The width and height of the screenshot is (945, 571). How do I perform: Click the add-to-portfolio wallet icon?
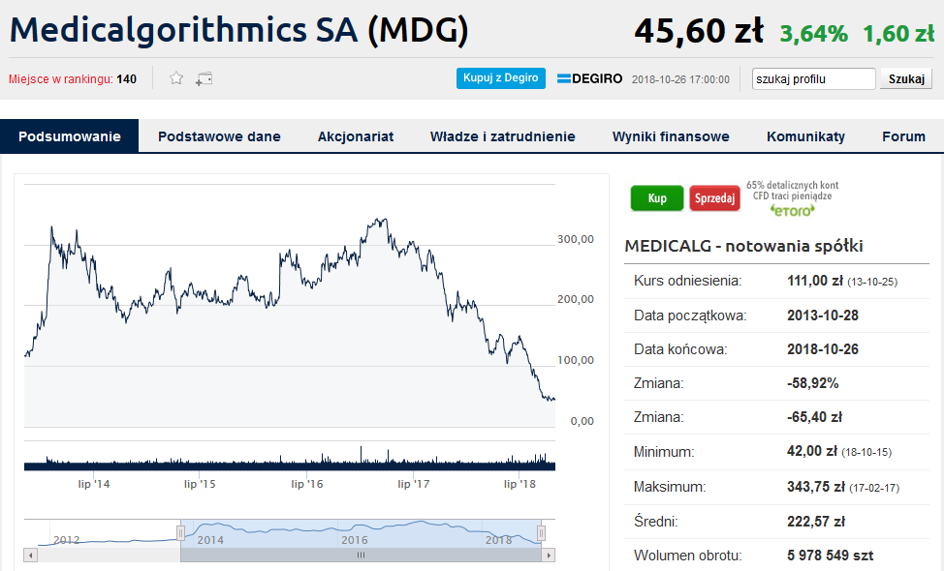(204, 78)
